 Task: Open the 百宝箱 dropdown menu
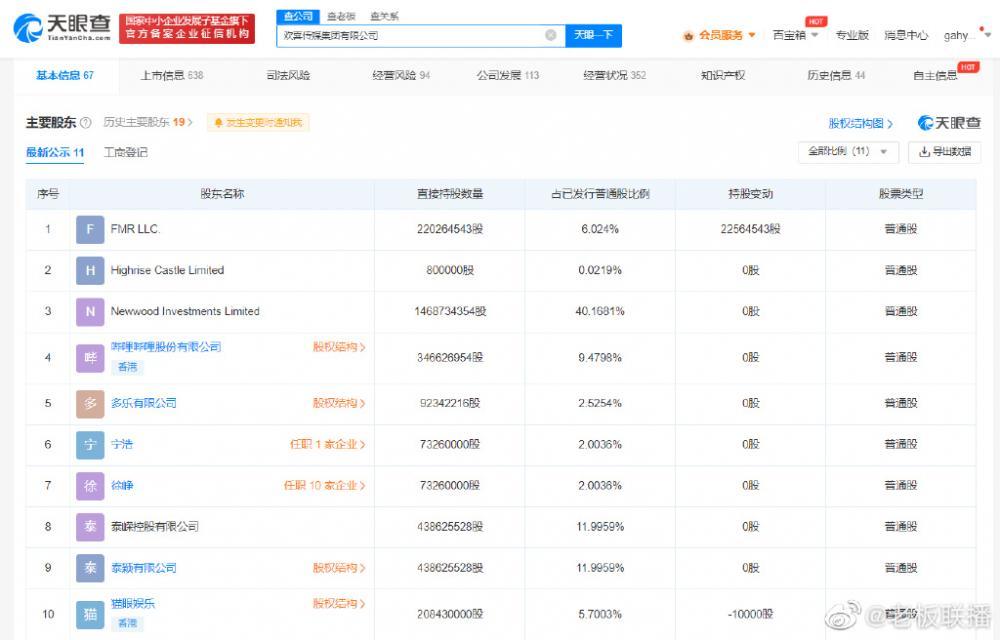pos(795,35)
